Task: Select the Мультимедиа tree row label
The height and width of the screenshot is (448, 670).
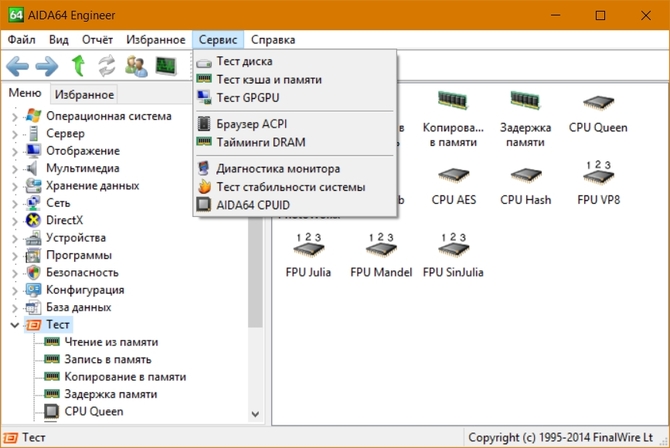Action: pos(82,168)
